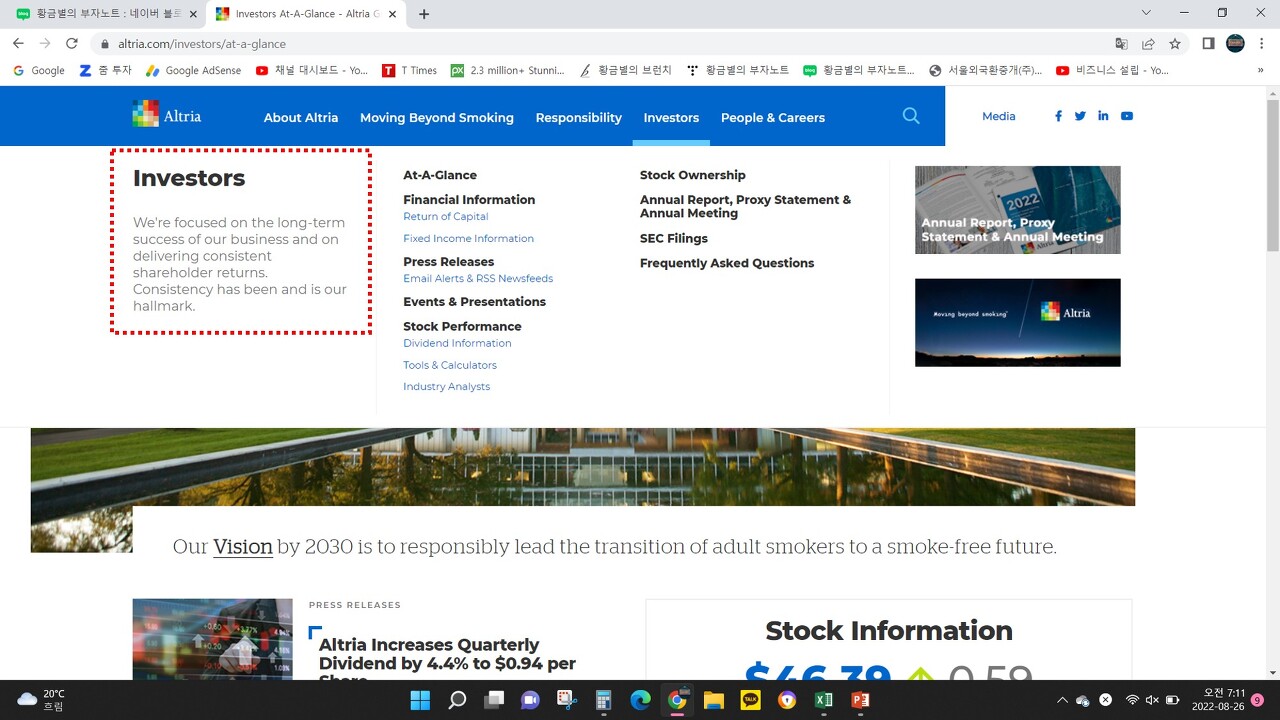
Task: Open Financial Information link
Action: click(469, 200)
